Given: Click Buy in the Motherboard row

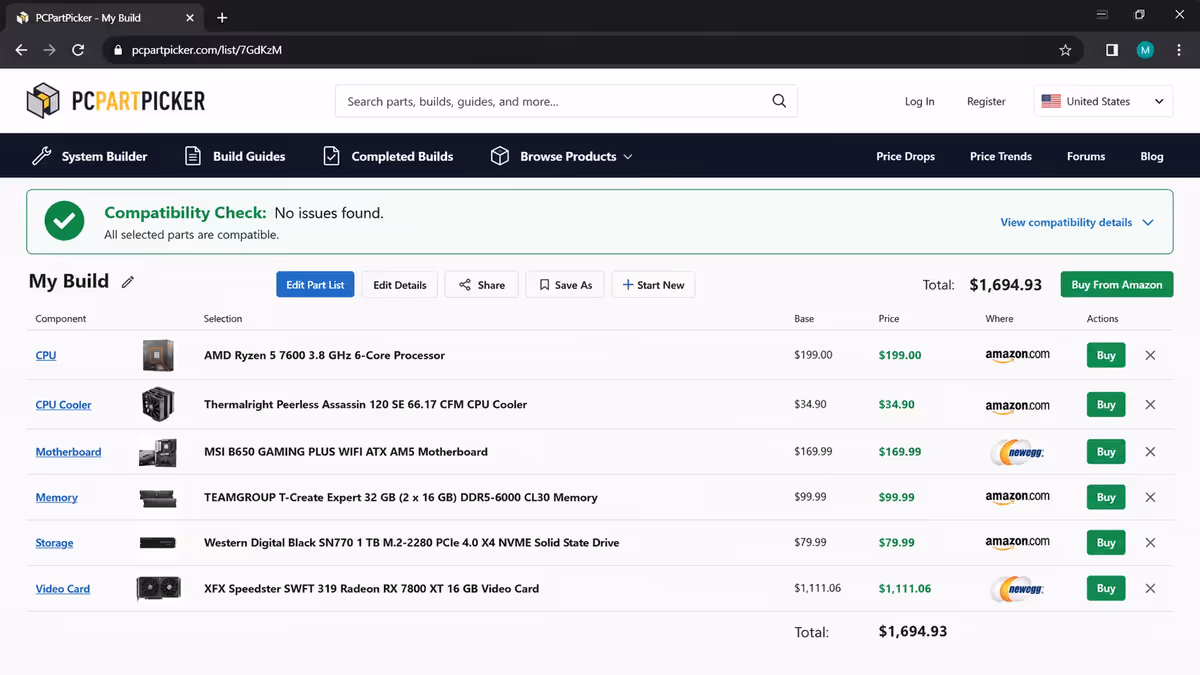Looking at the screenshot, I should click(1106, 452).
